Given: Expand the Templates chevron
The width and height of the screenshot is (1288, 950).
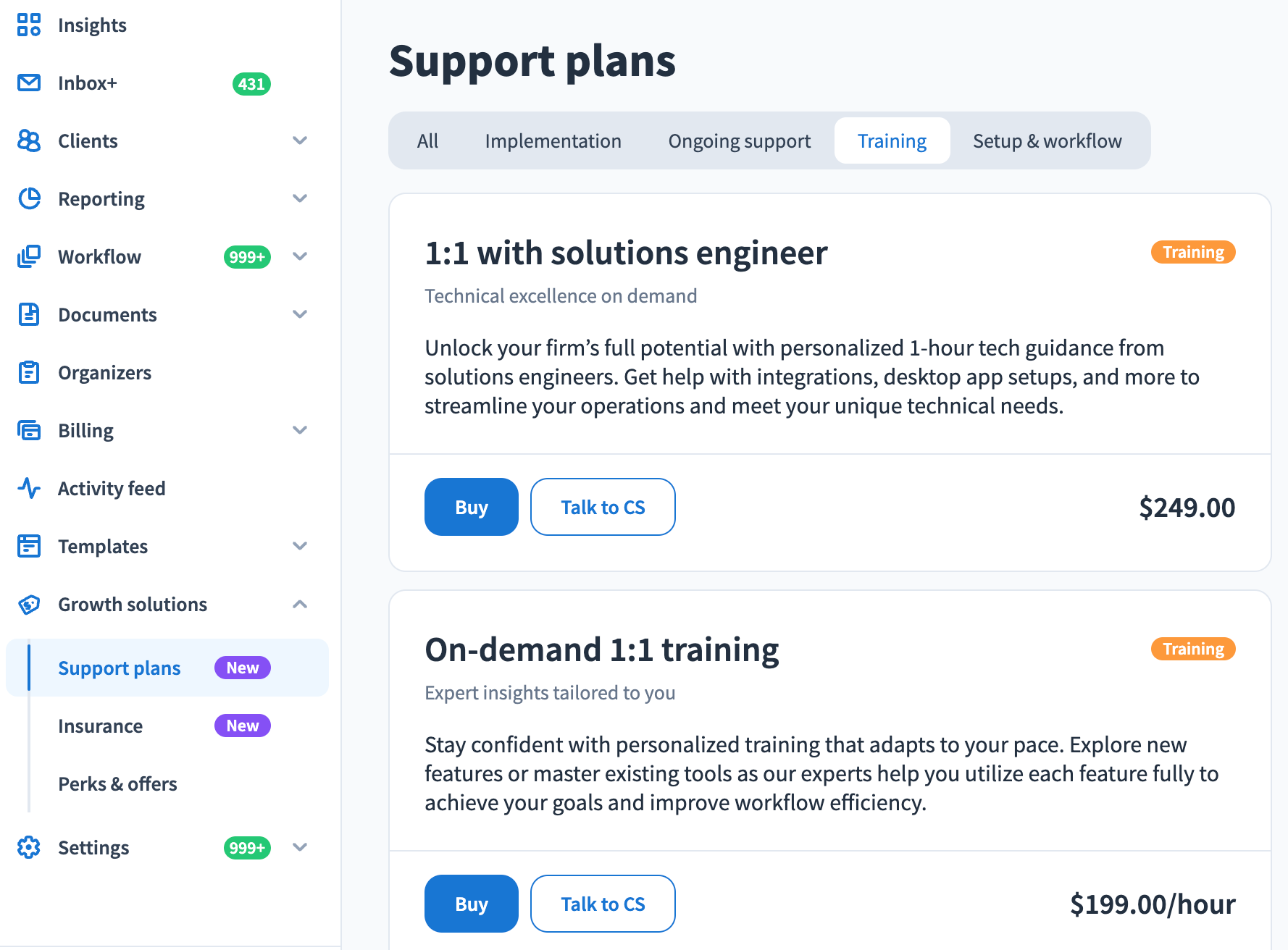Looking at the screenshot, I should click(x=300, y=546).
